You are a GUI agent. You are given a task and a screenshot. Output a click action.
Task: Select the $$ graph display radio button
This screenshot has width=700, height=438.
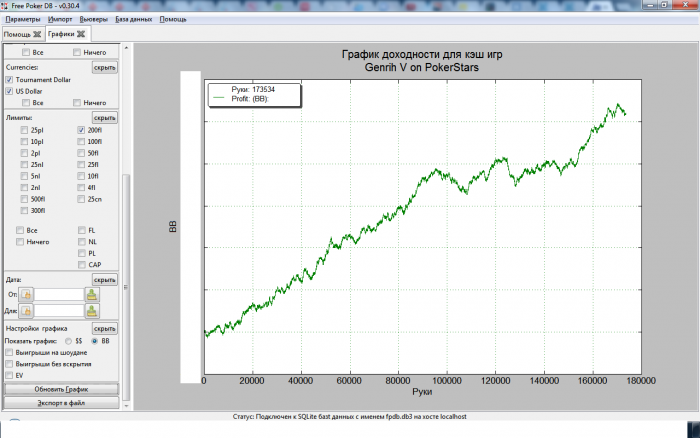tap(68, 341)
